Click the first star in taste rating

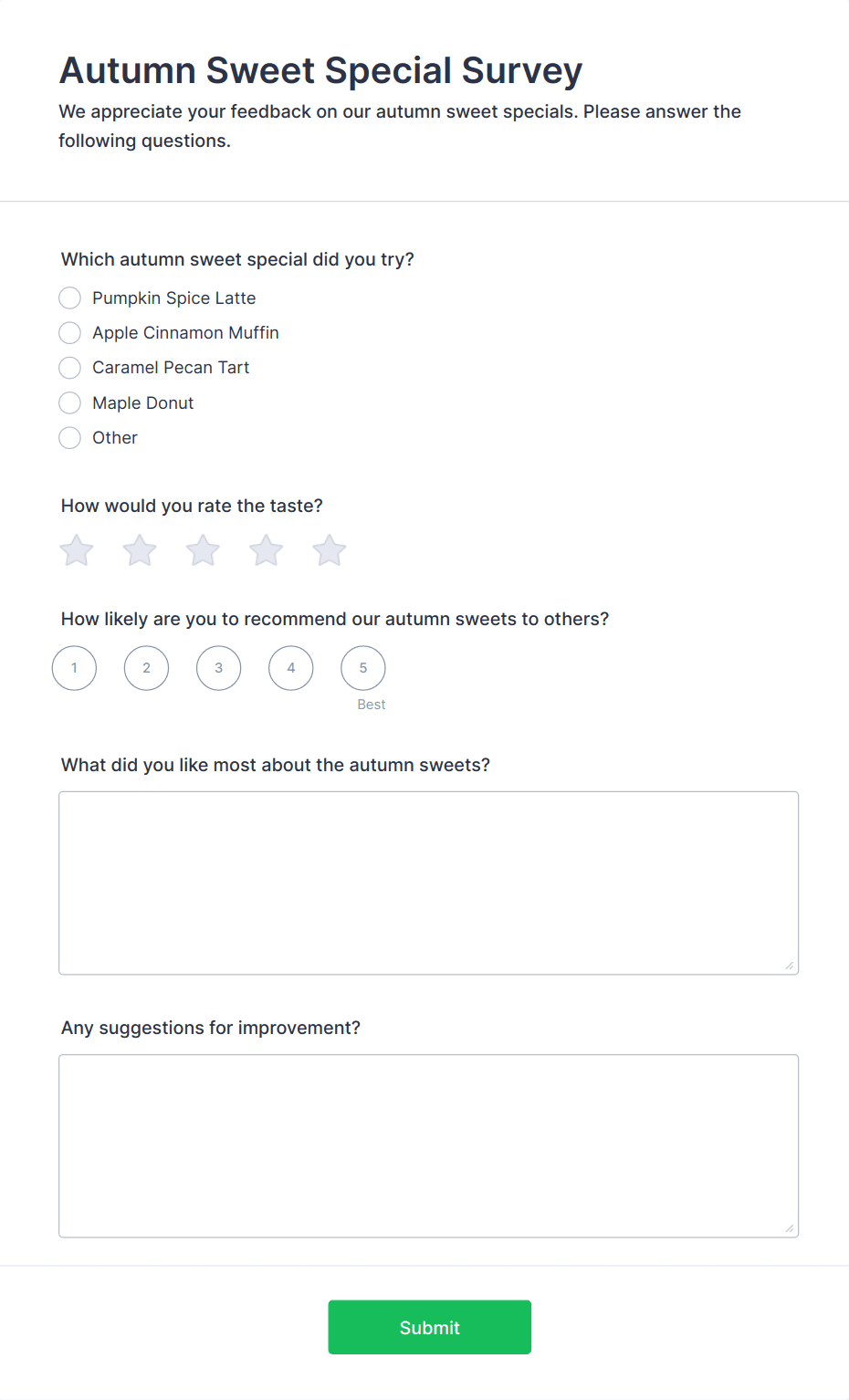point(77,550)
